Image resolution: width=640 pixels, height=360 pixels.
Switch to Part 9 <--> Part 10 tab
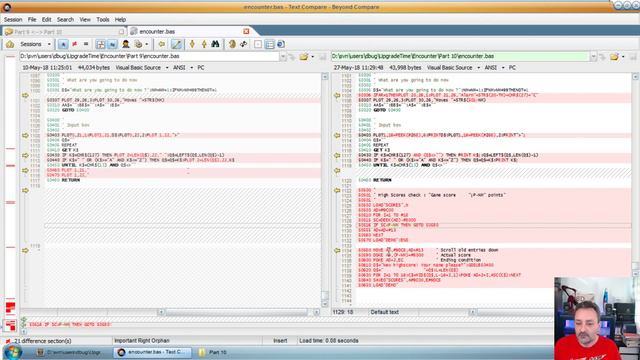pos(64,31)
